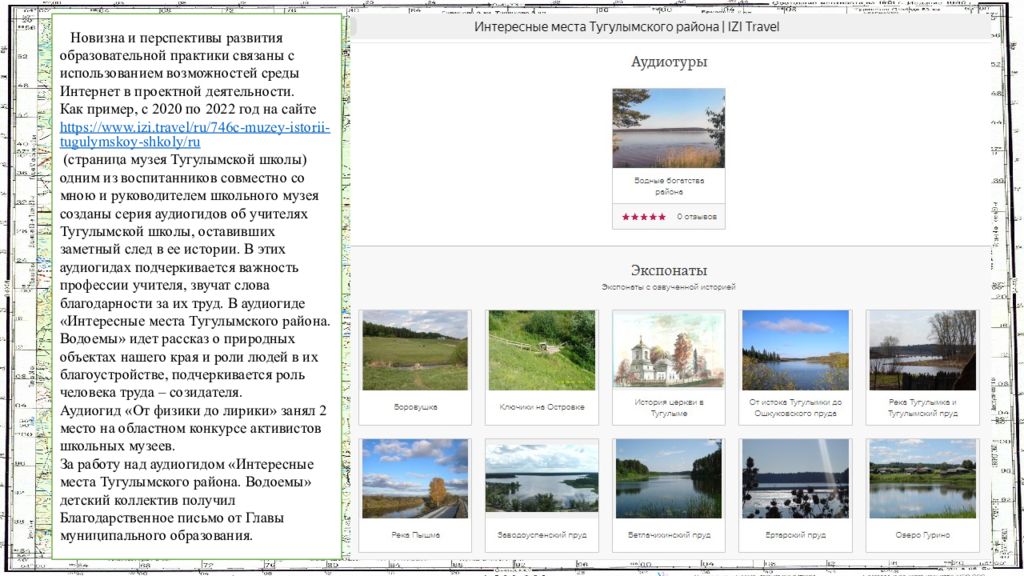
Task: Select the Ертарский пруд exhibit image
Action: click(795, 478)
